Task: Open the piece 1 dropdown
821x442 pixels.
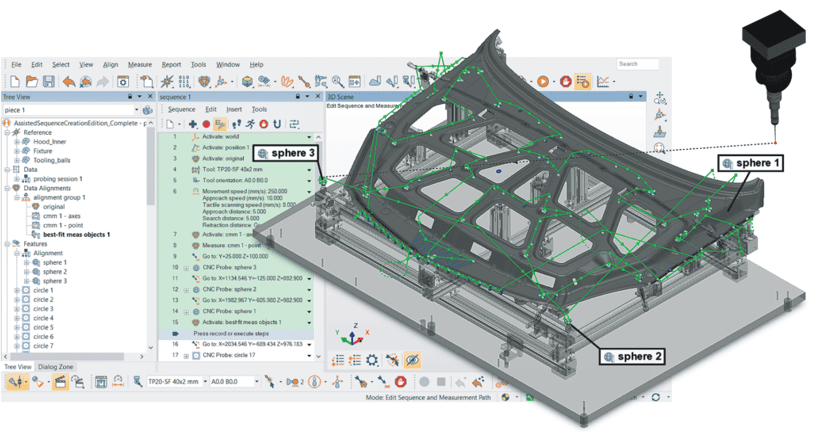Action: (137, 110)
